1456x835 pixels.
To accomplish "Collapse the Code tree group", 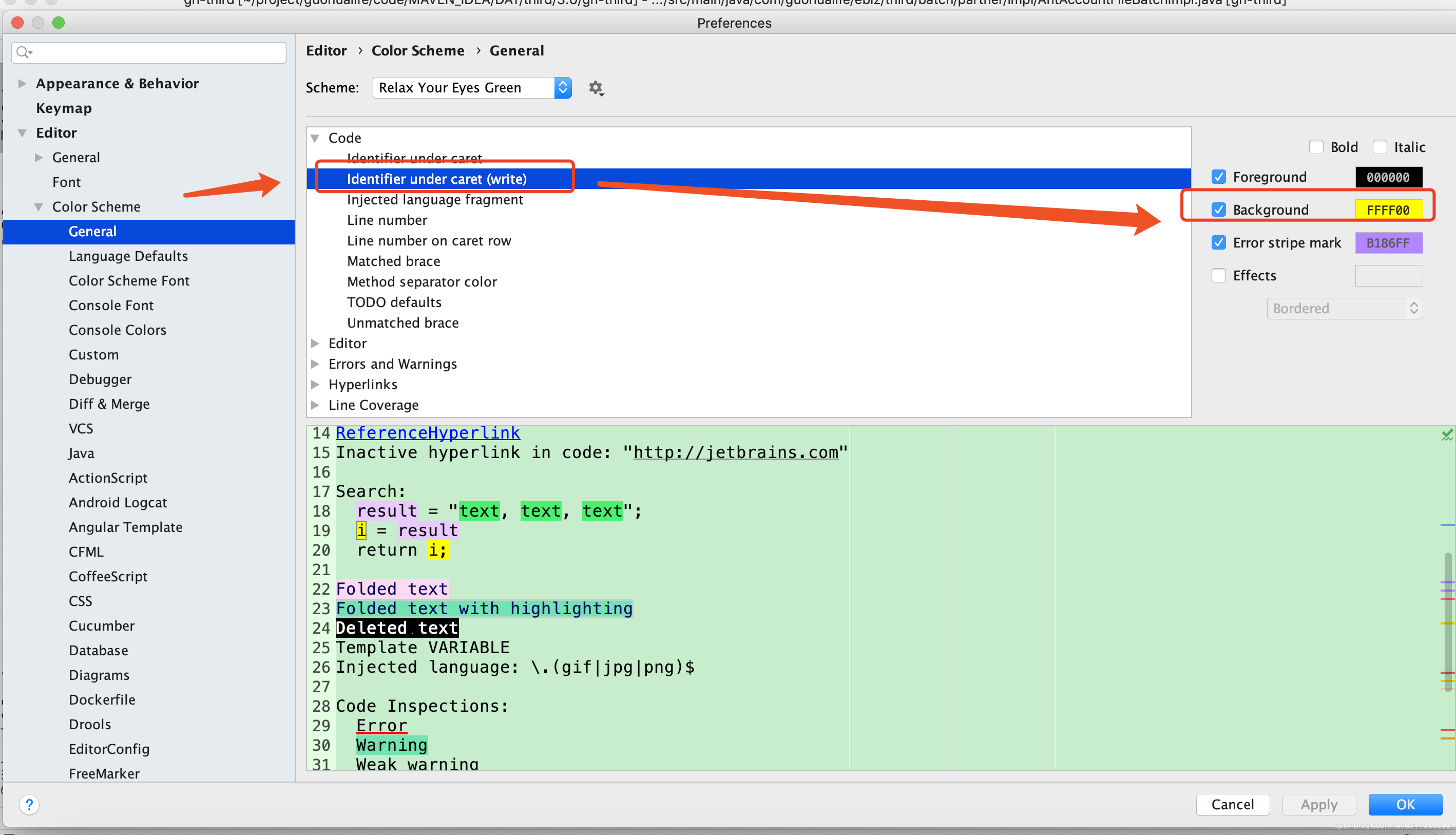I will pyautogui.click(x=315, y=138).
